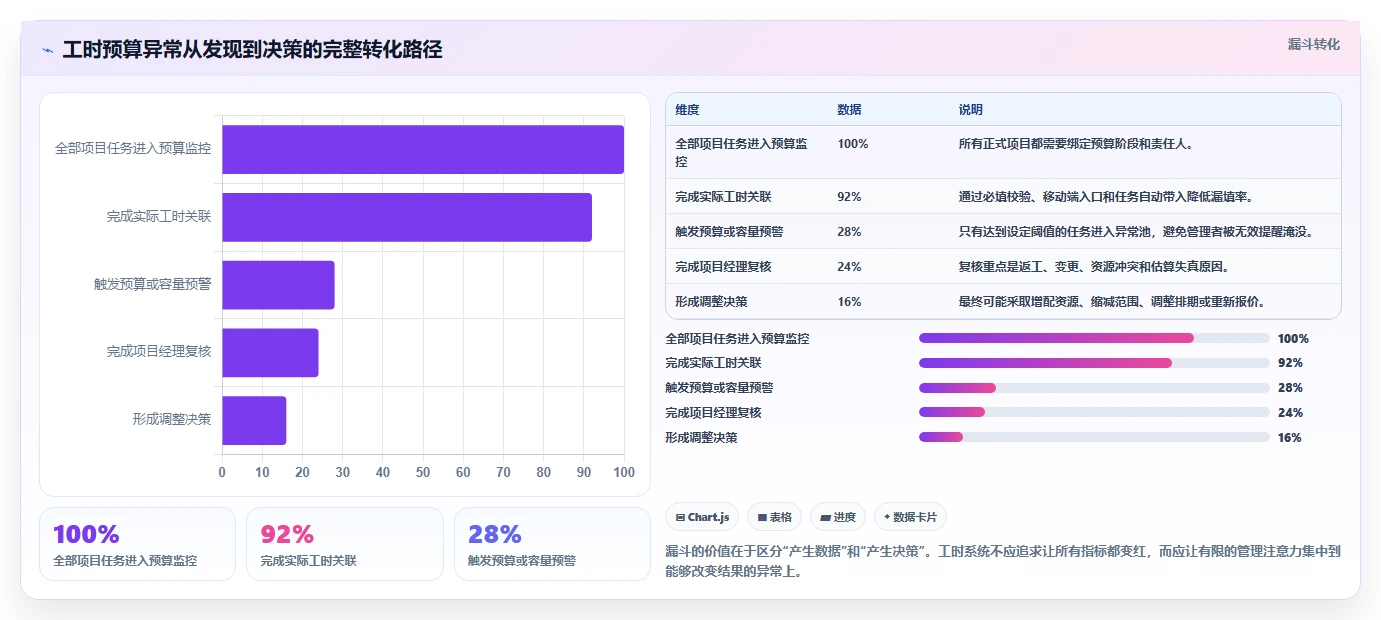
Task: Click the title 工时预算异常从发现到决策的完整转化路径
Action: 252,50
